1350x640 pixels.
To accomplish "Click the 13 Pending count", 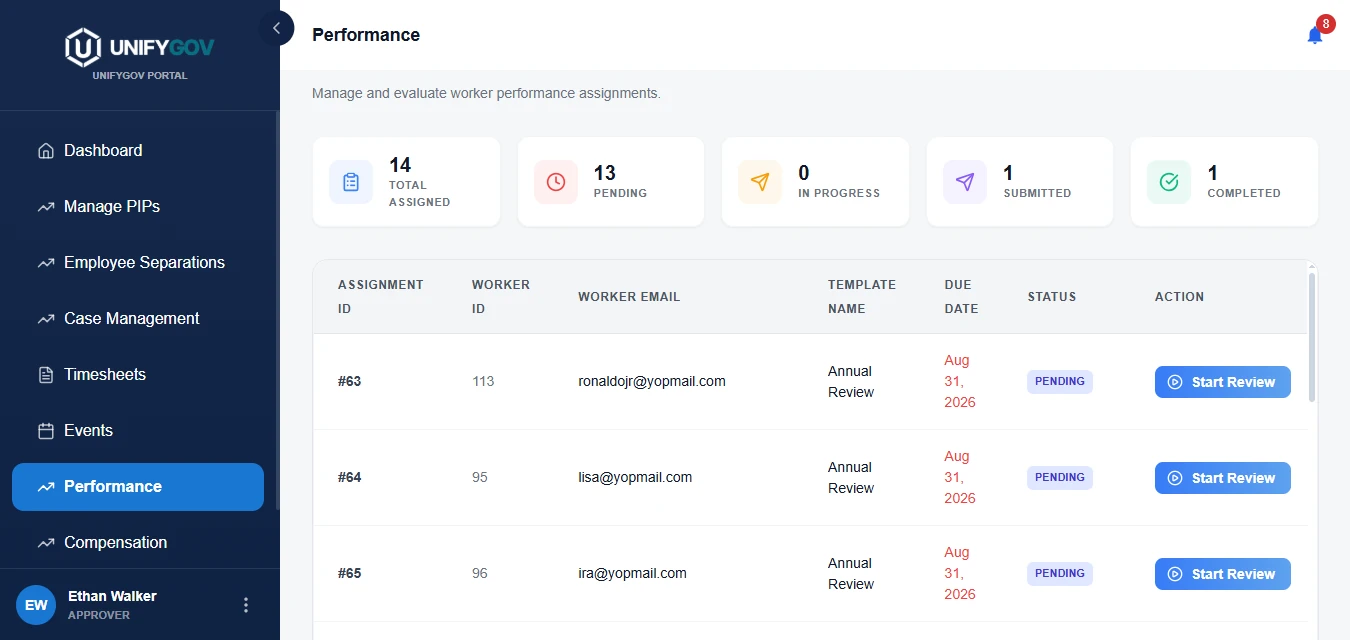I will (605, 173).
